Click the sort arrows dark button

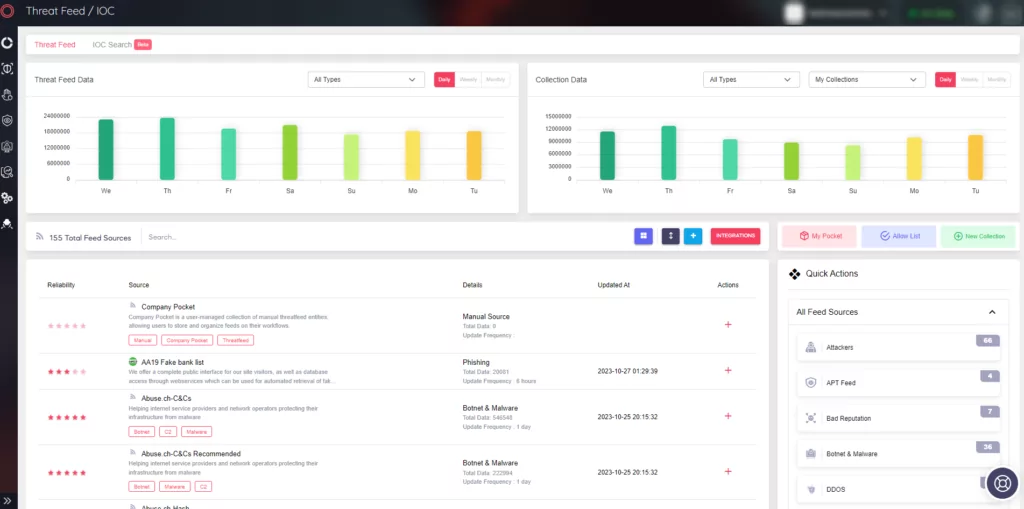pos(671,237)
